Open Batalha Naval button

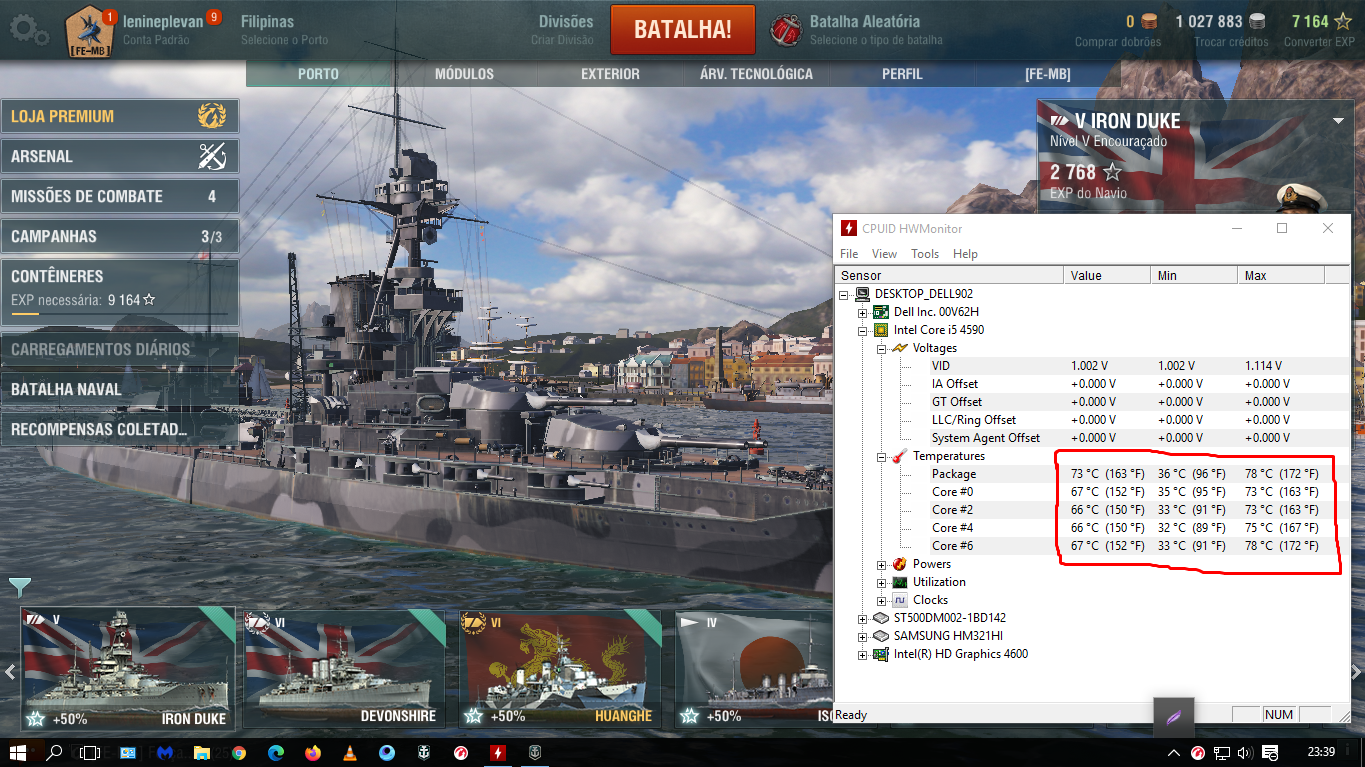[x=119, y=389]
